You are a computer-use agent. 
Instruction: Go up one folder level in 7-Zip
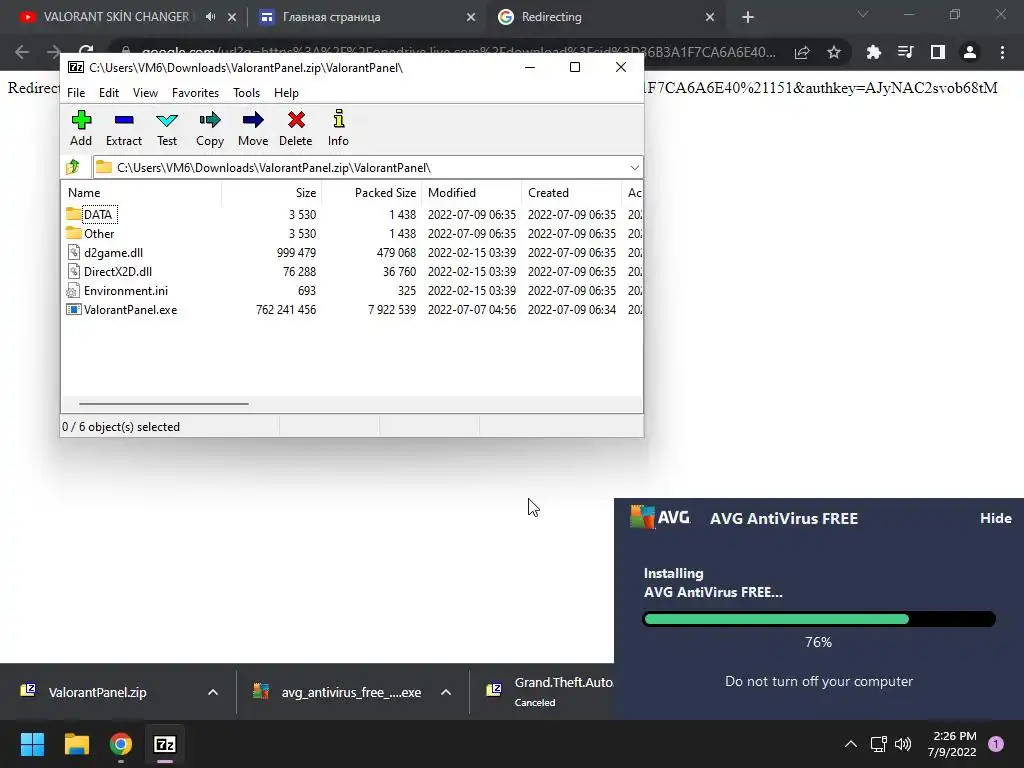click(x=73, y=167)
